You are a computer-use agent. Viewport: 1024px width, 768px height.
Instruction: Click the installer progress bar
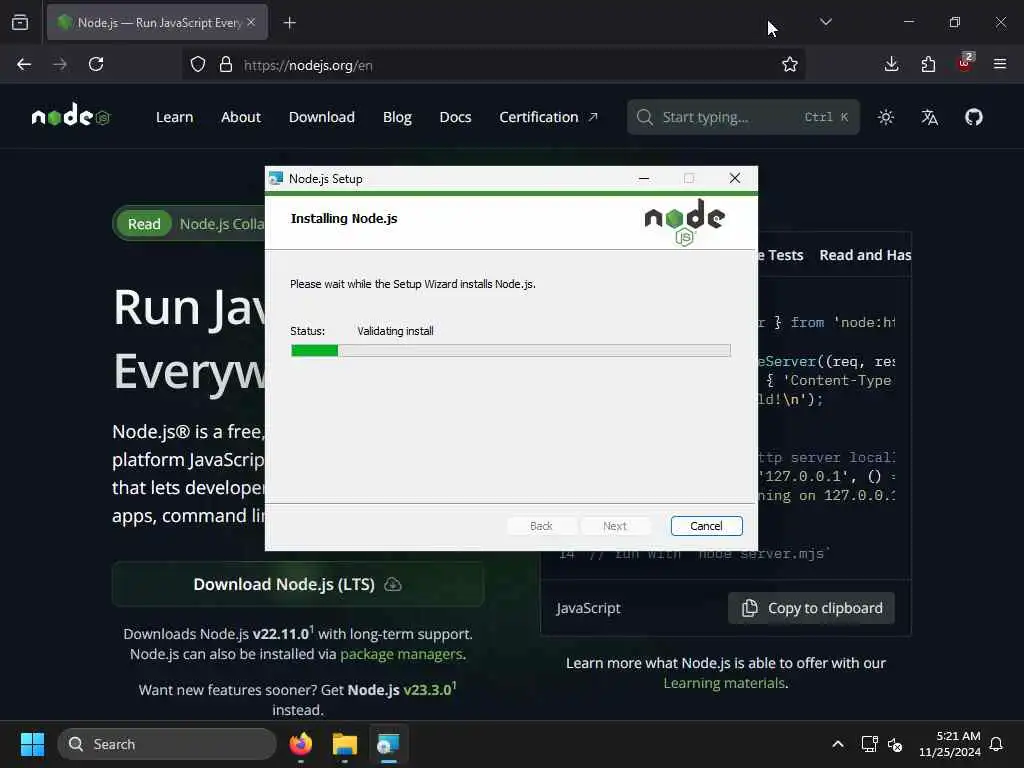click(x=511, y=351)
